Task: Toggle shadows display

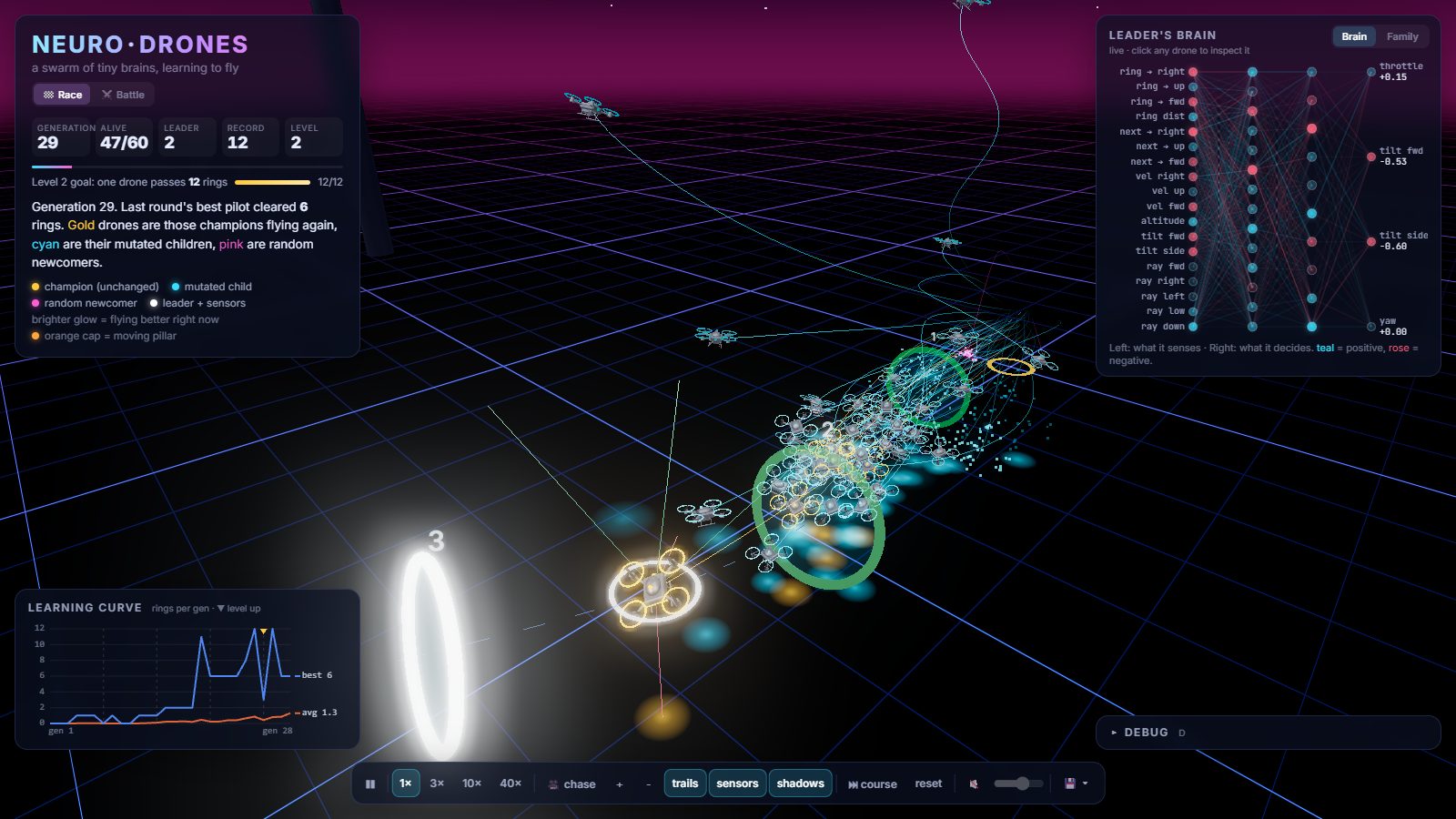Action: [801, 784]
